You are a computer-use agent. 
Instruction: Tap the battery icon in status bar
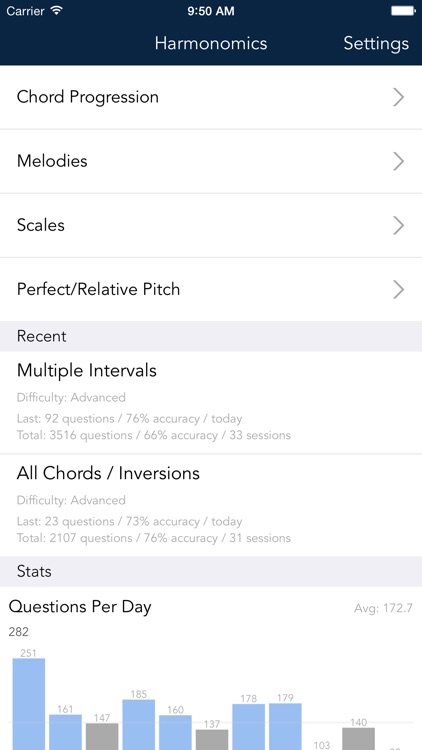click(402, 11)
